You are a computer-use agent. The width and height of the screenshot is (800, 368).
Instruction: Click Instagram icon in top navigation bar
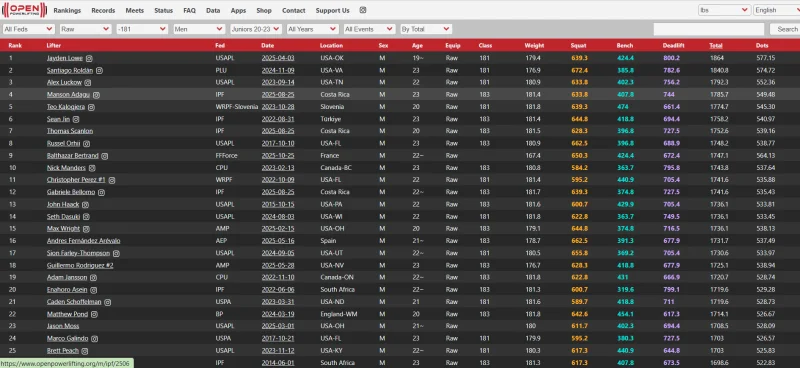(363, 10)
